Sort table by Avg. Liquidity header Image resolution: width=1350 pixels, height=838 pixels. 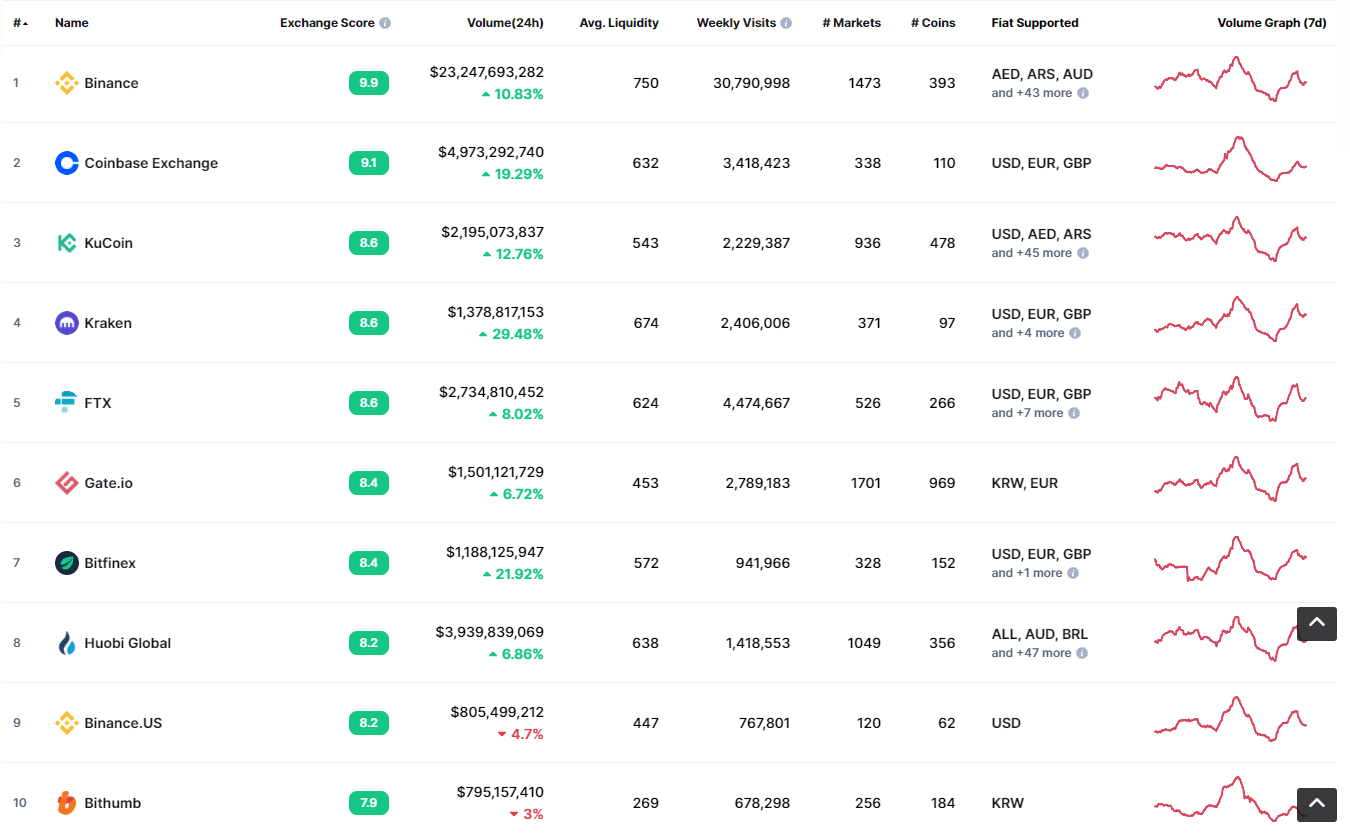619,23
